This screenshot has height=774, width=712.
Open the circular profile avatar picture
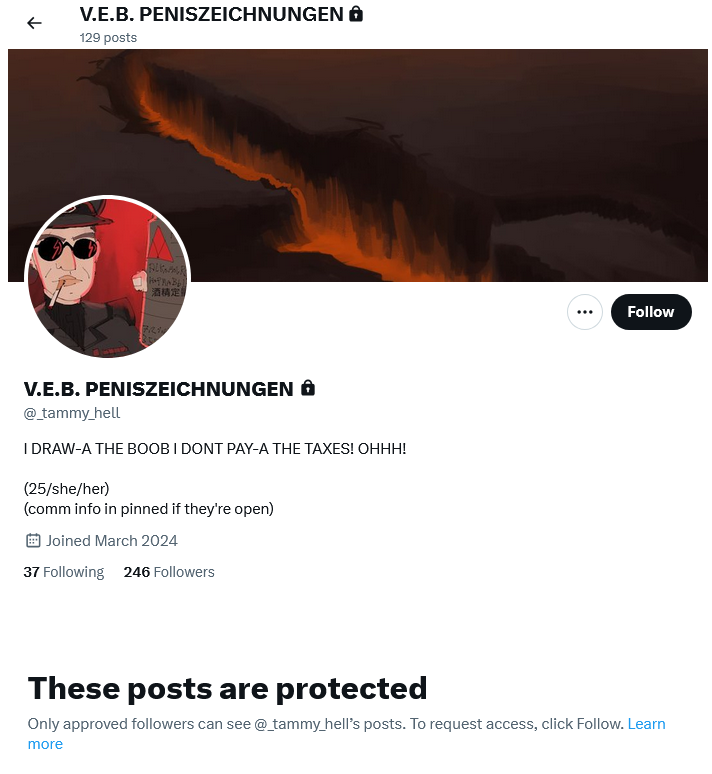point(108,277)
